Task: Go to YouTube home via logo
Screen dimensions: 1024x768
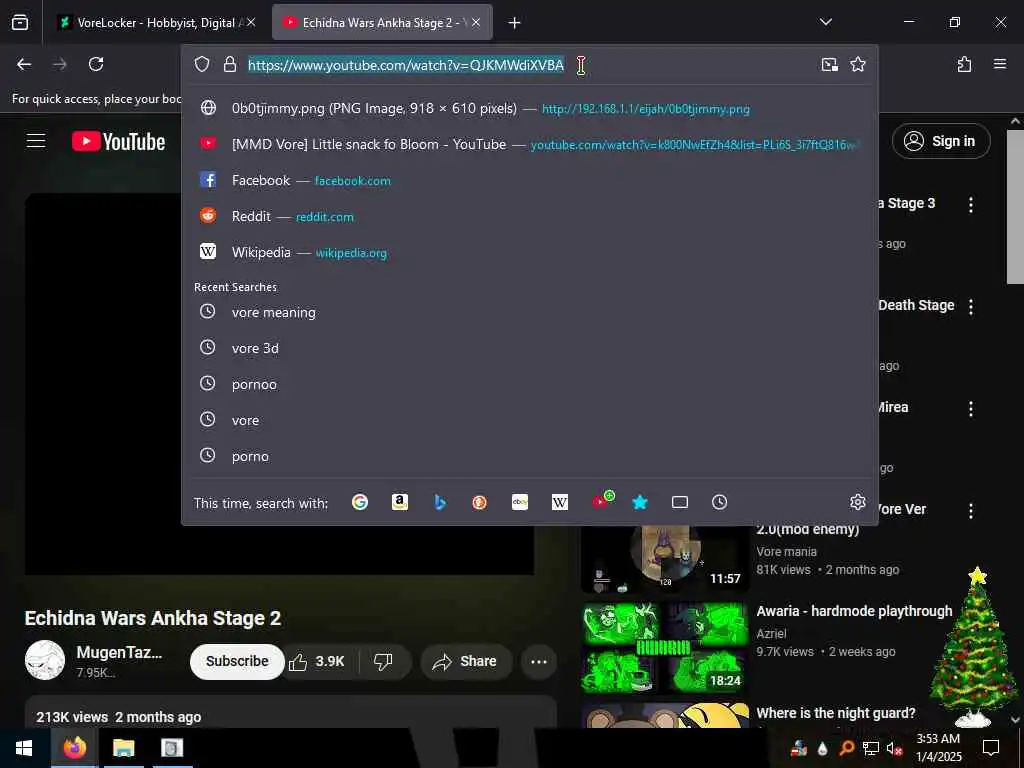Action: click(x=118, y=141)
